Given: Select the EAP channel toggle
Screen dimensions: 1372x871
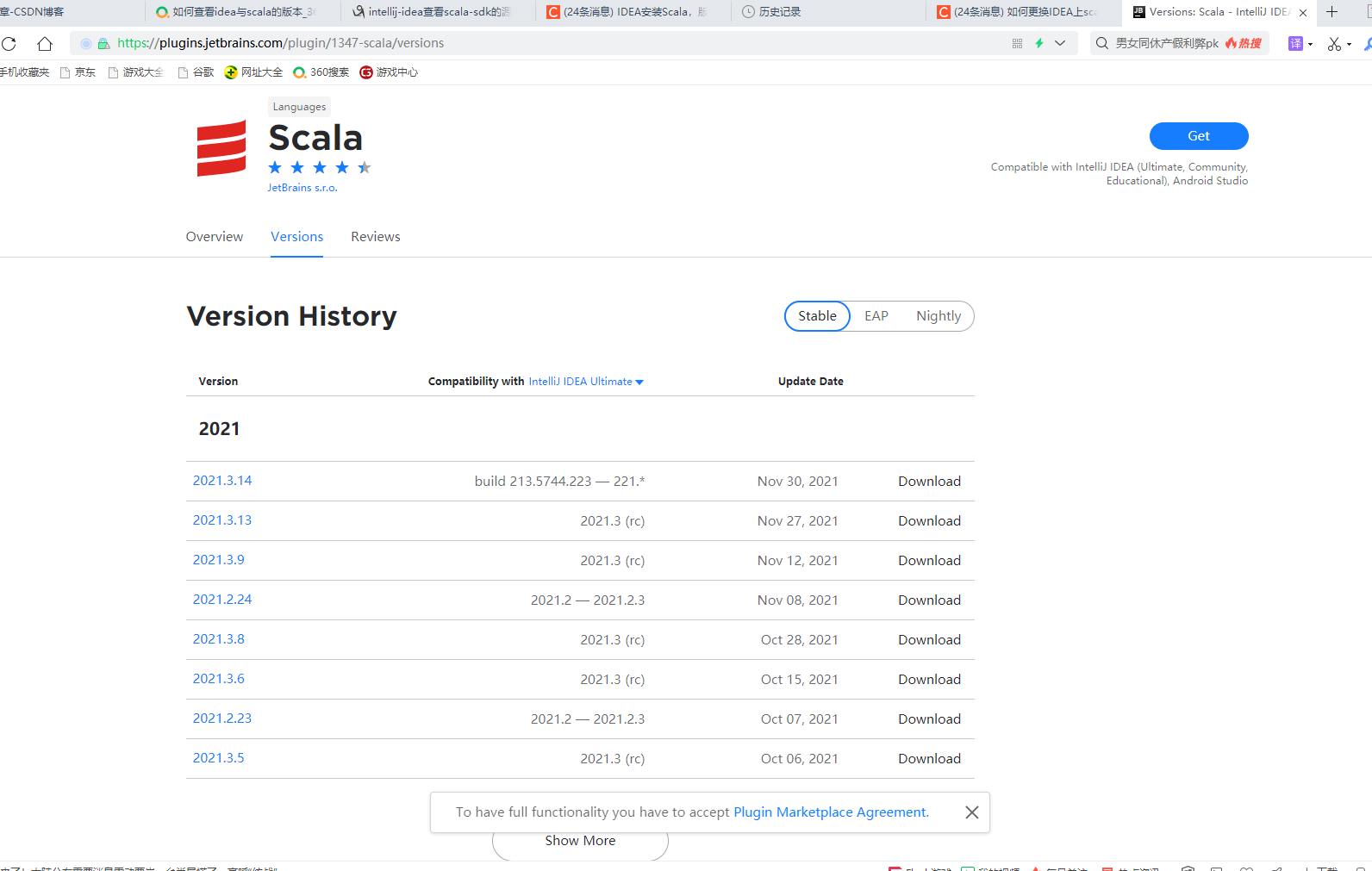Looking at the screenshot, I should (x=876, y=316).
